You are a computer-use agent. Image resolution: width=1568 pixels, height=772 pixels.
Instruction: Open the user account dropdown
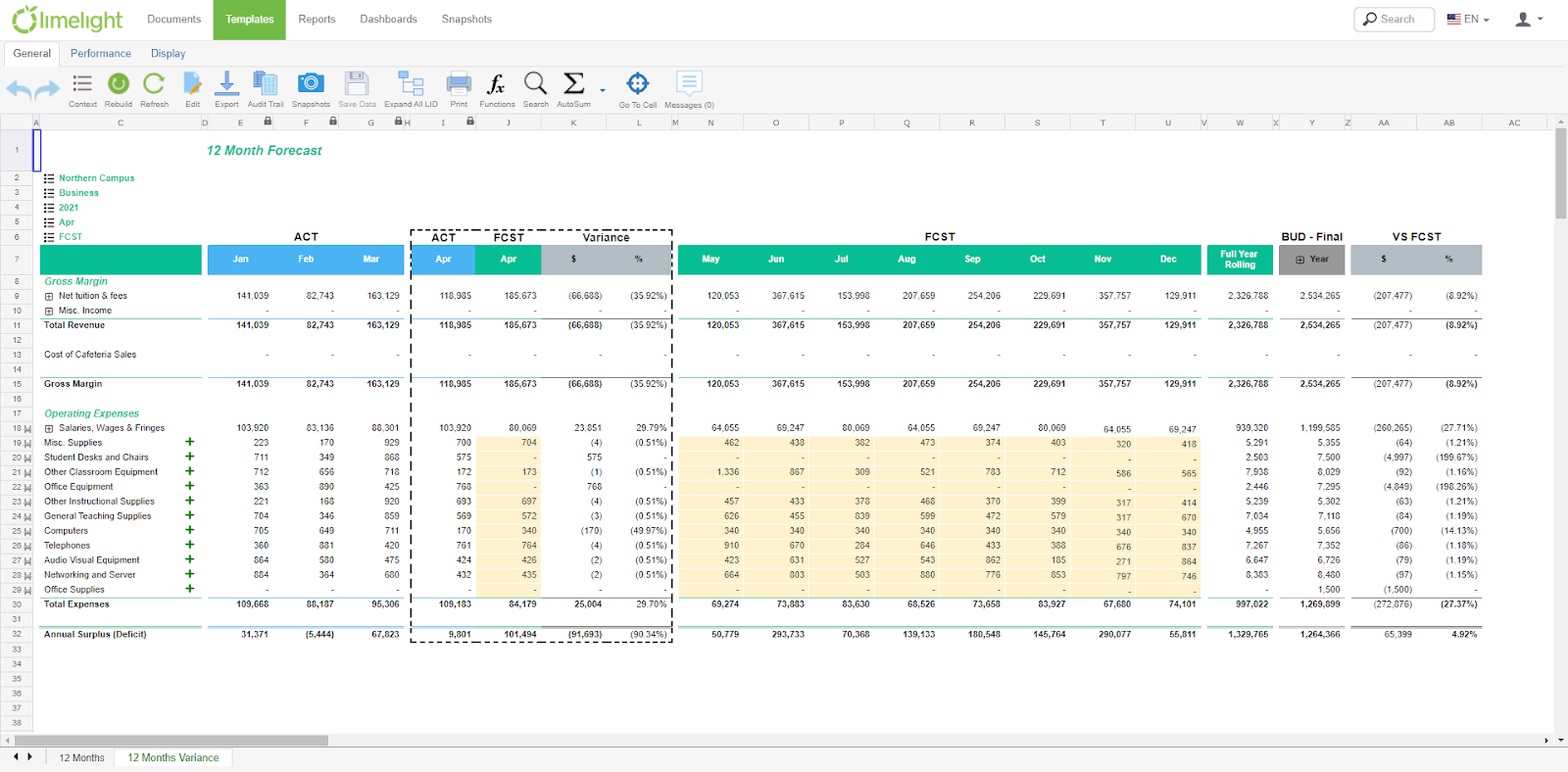tap(1529, 20)
